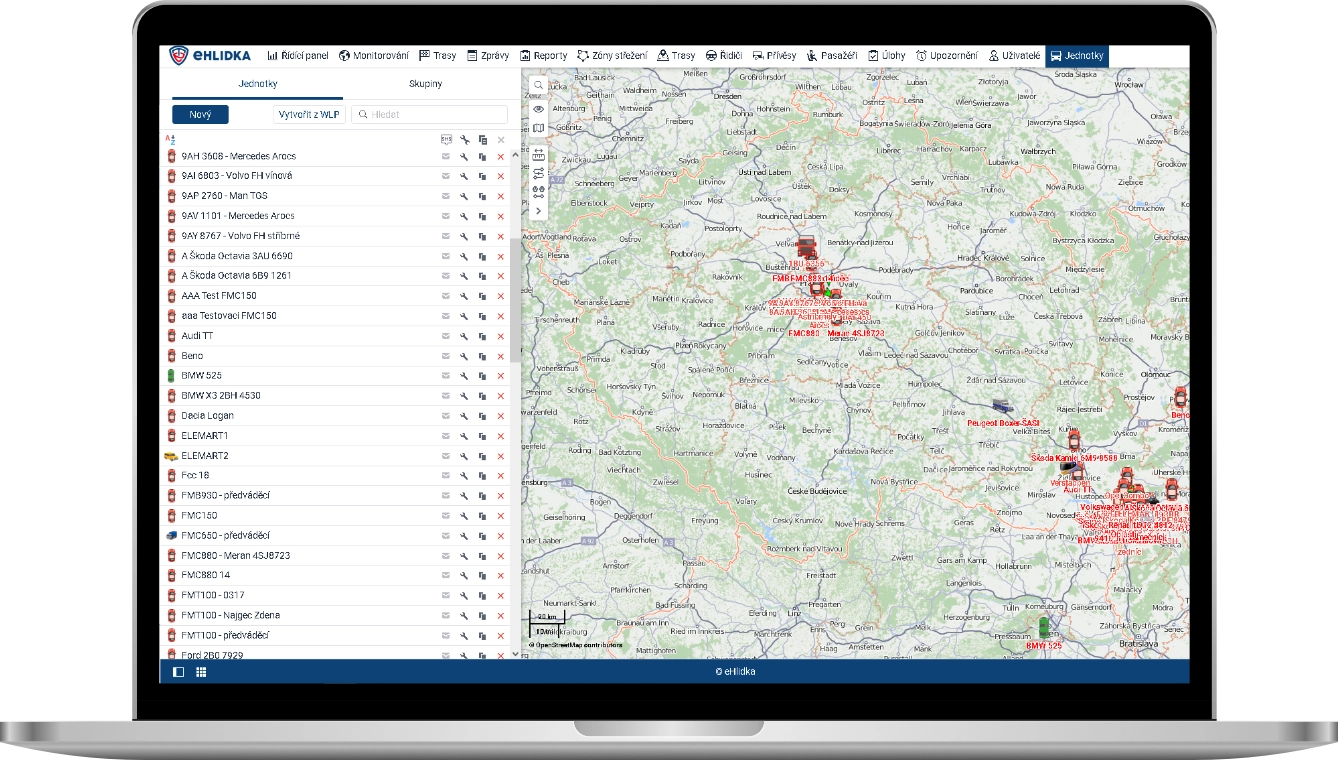Click the envelope icon for AAA Test FMC150

(446, 296)
